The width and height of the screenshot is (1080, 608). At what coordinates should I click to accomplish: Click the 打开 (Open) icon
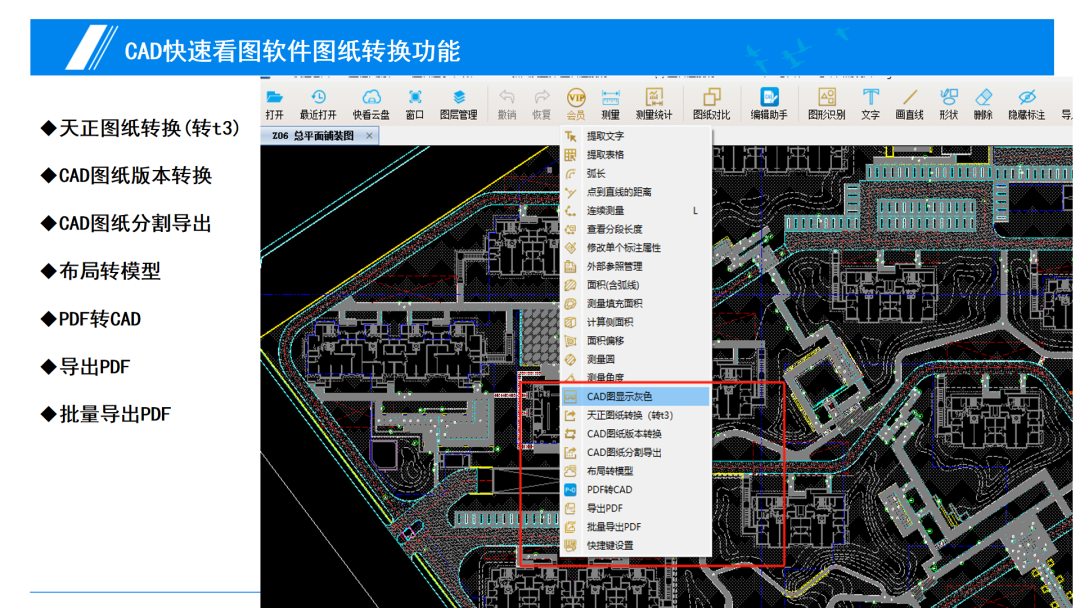point(275,103)
